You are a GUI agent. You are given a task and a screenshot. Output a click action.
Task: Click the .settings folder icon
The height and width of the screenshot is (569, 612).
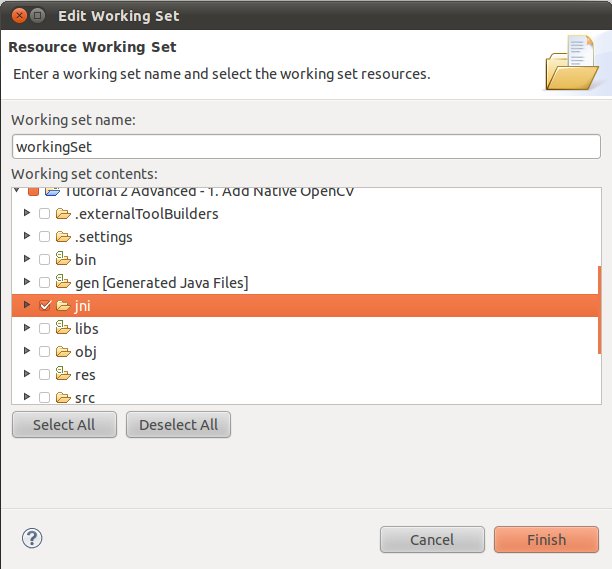[63, 237]
